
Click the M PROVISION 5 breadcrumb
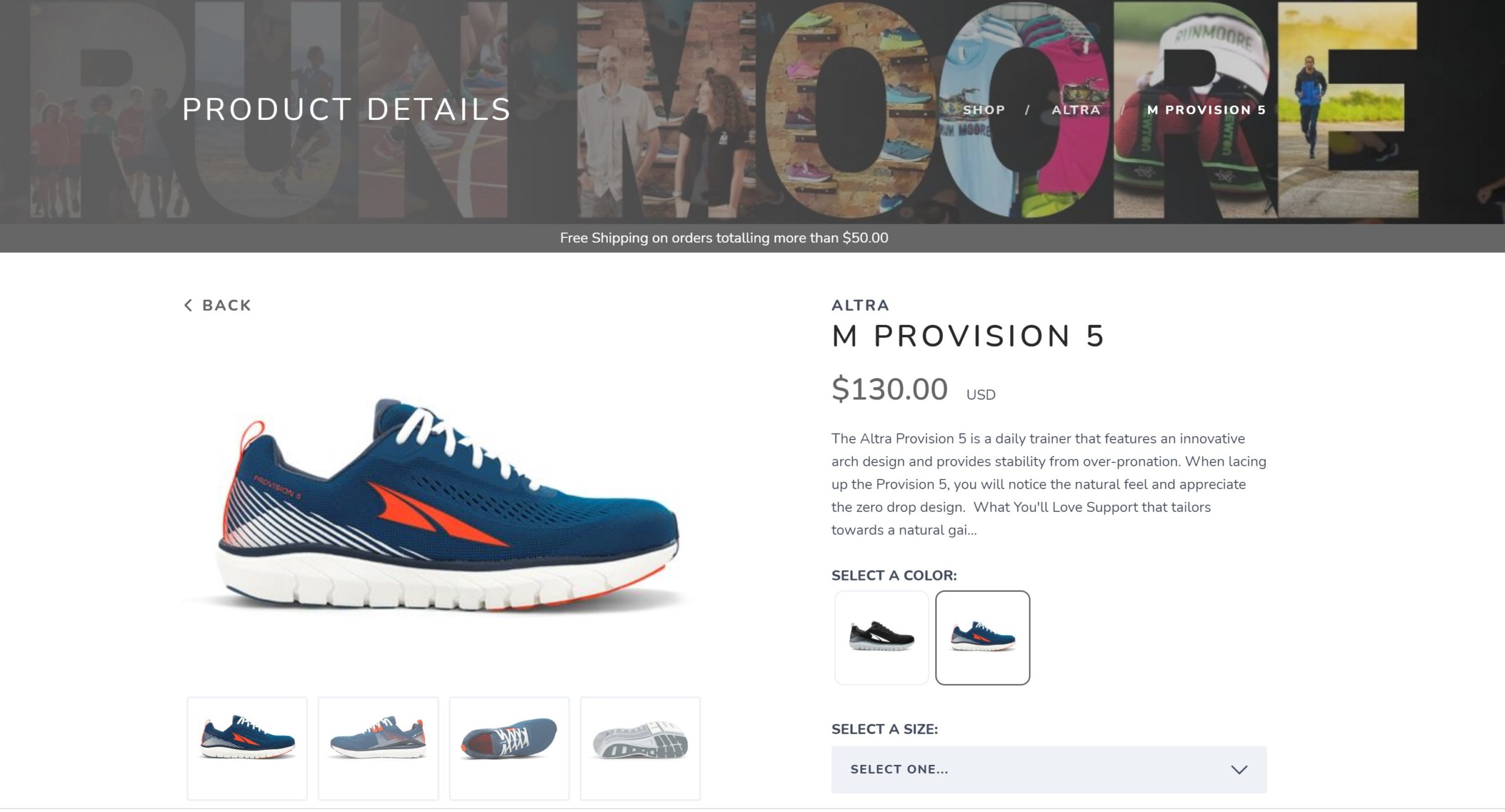click(1206, 110)
